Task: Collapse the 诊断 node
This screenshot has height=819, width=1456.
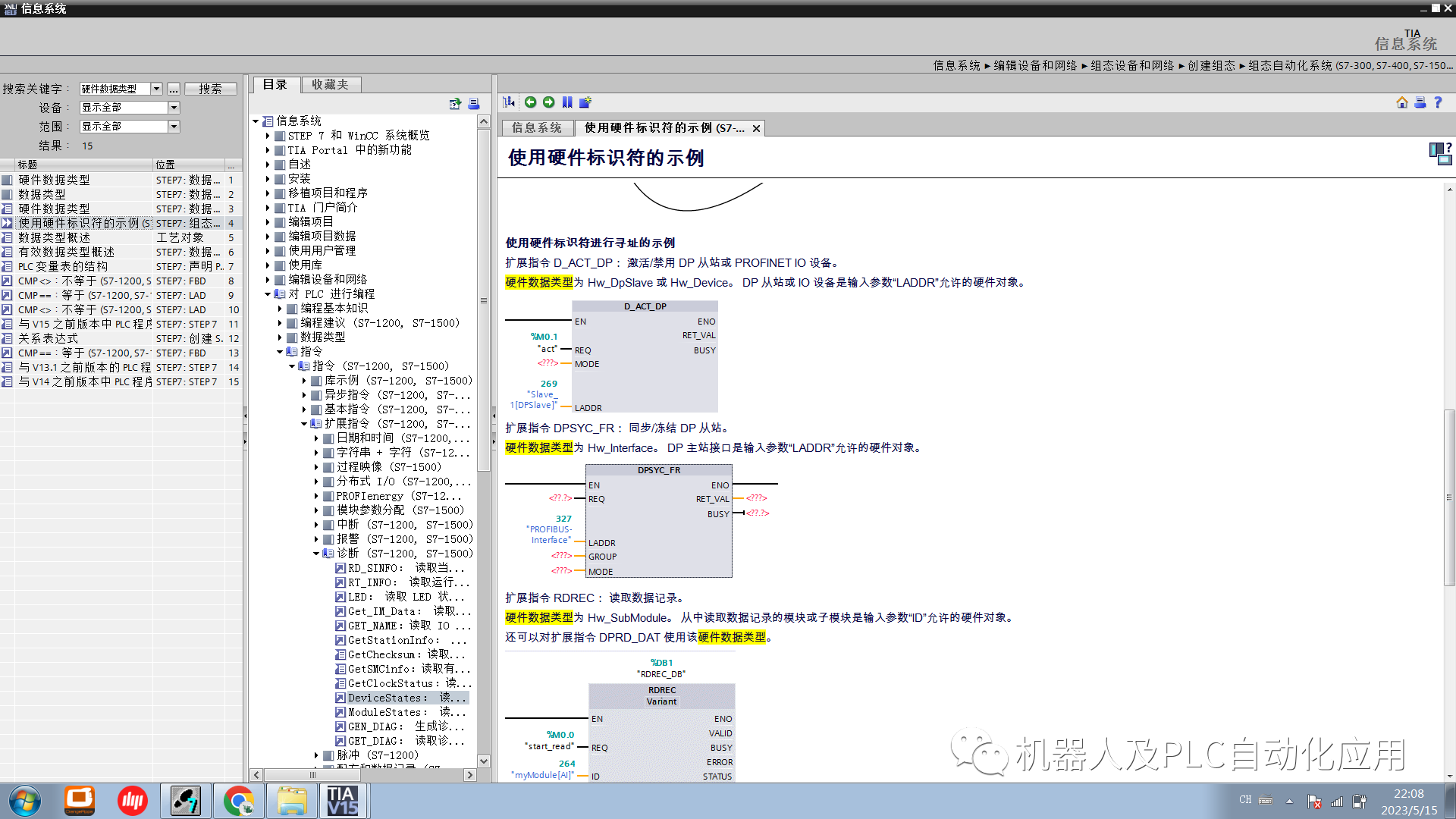Action: tap(316, 554)
